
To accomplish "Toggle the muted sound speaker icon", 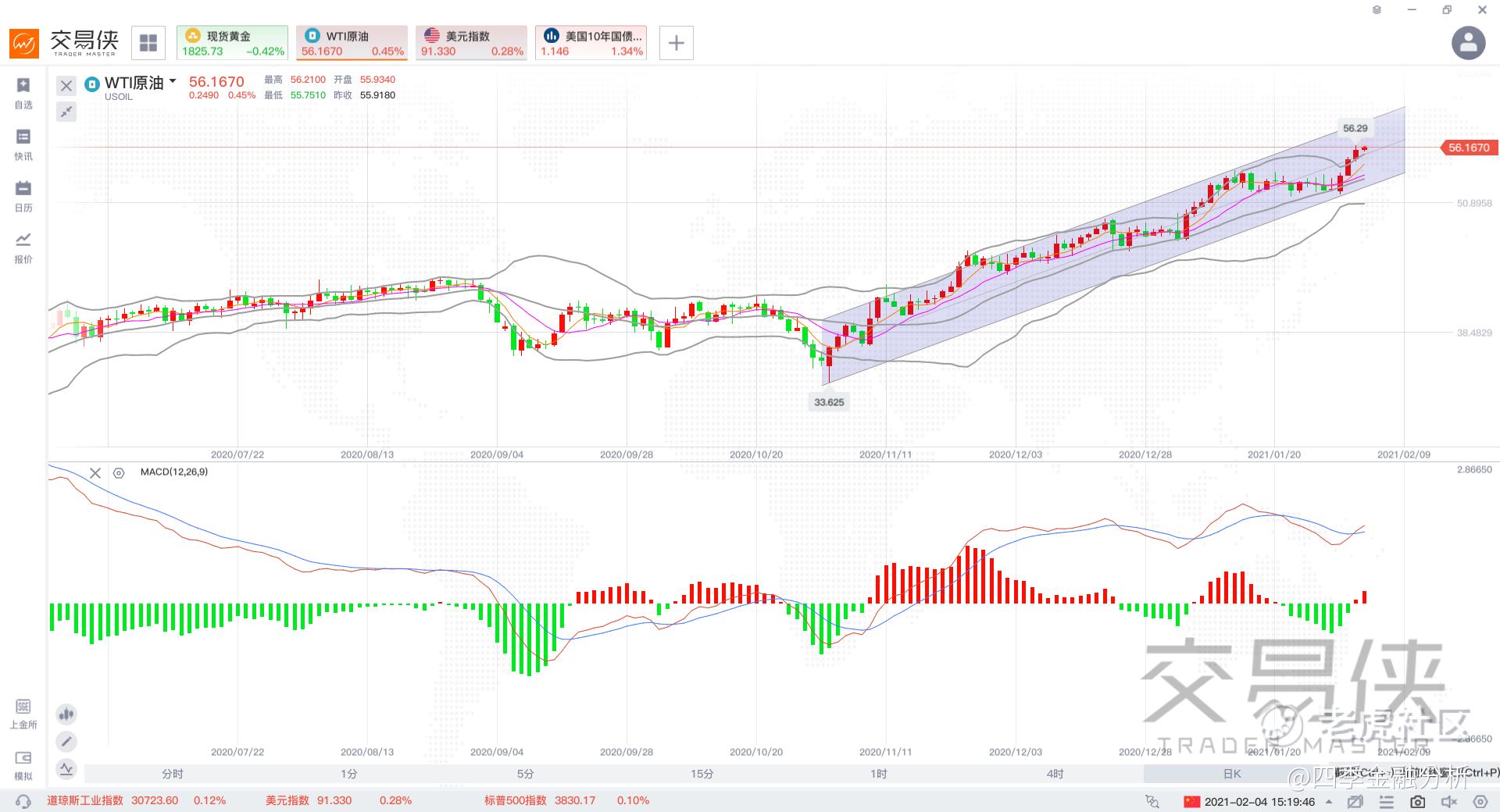I will (x=1449, y=801).
